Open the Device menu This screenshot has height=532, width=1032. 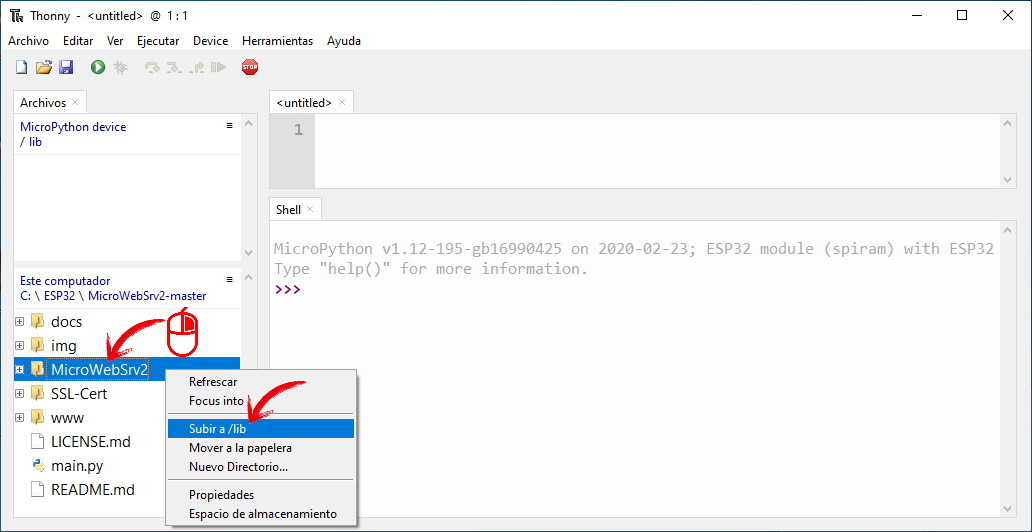[211, 41]
